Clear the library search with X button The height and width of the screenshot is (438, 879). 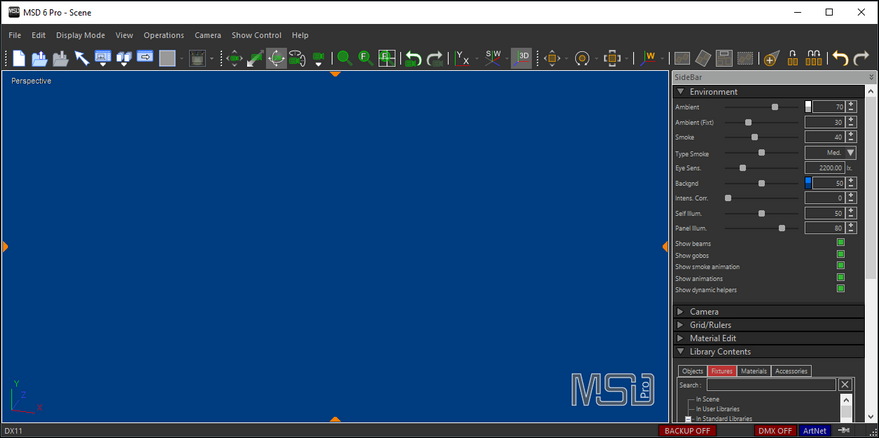[845, 385]
